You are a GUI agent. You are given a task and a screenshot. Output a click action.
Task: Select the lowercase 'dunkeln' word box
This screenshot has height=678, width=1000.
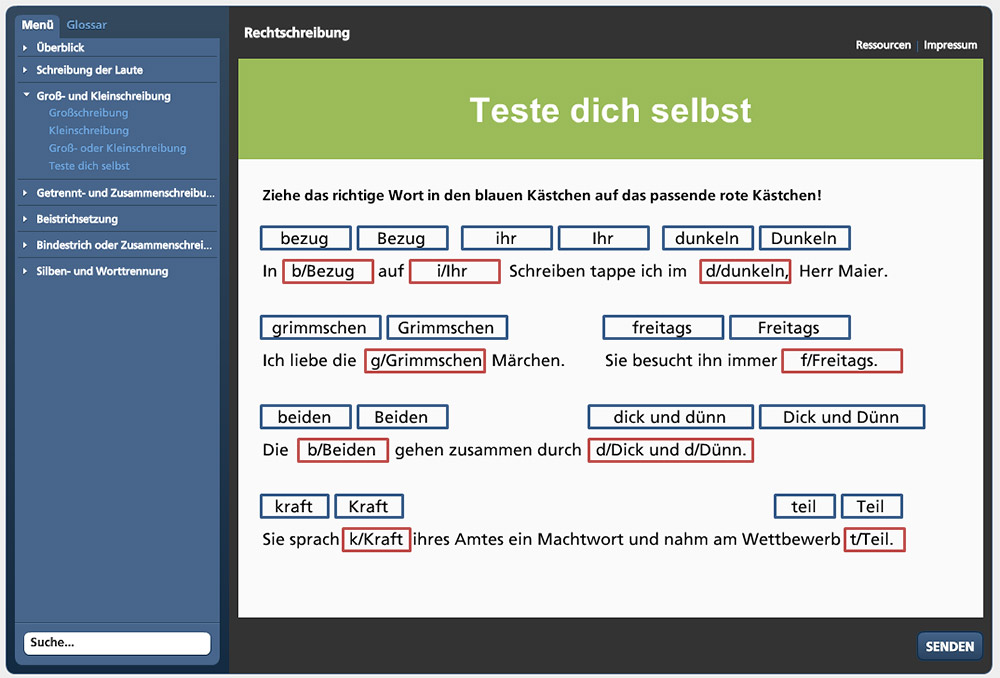click(x=707, y=238)
